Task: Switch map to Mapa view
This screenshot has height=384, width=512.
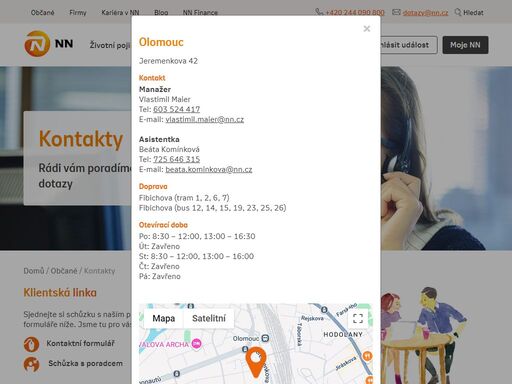Action: tap(164, 318)
